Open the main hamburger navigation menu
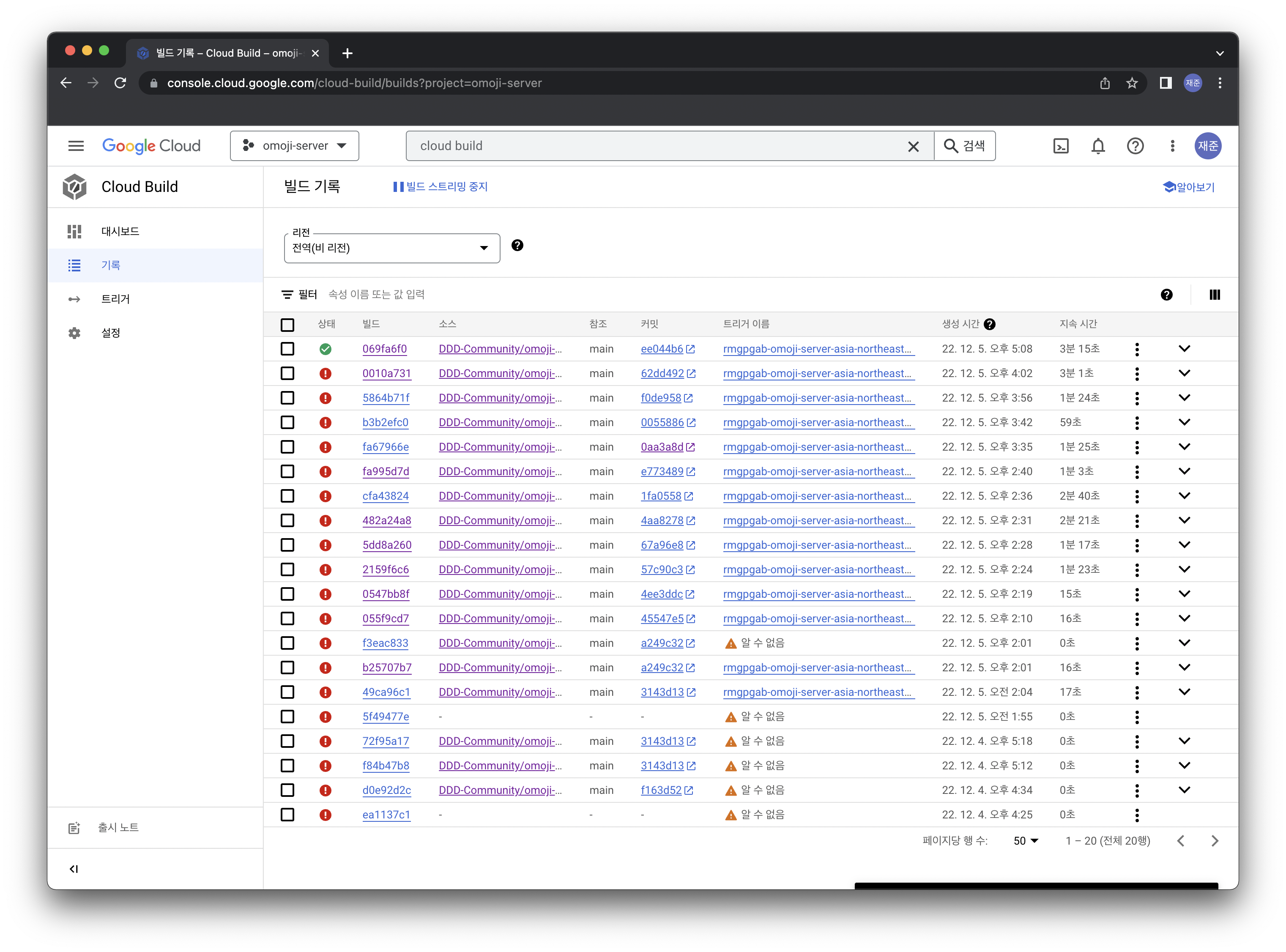 76,146
